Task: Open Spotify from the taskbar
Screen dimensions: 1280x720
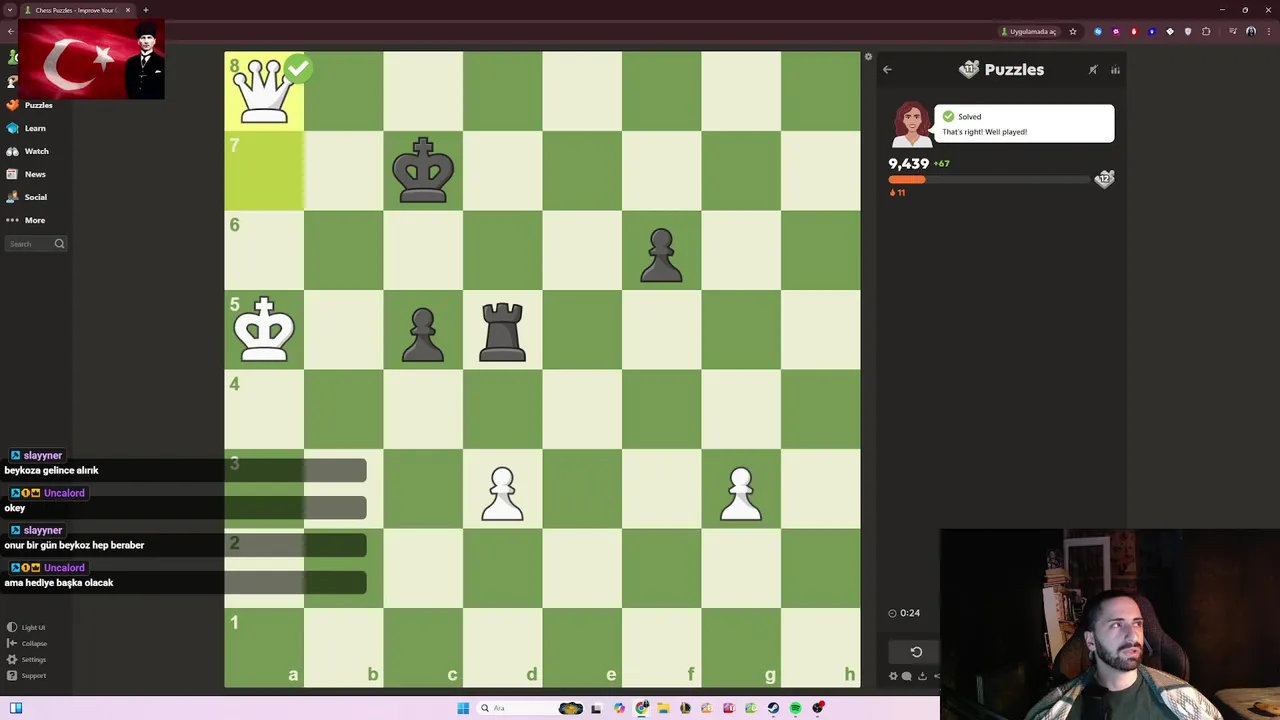Action: click(x=795, y=708)
